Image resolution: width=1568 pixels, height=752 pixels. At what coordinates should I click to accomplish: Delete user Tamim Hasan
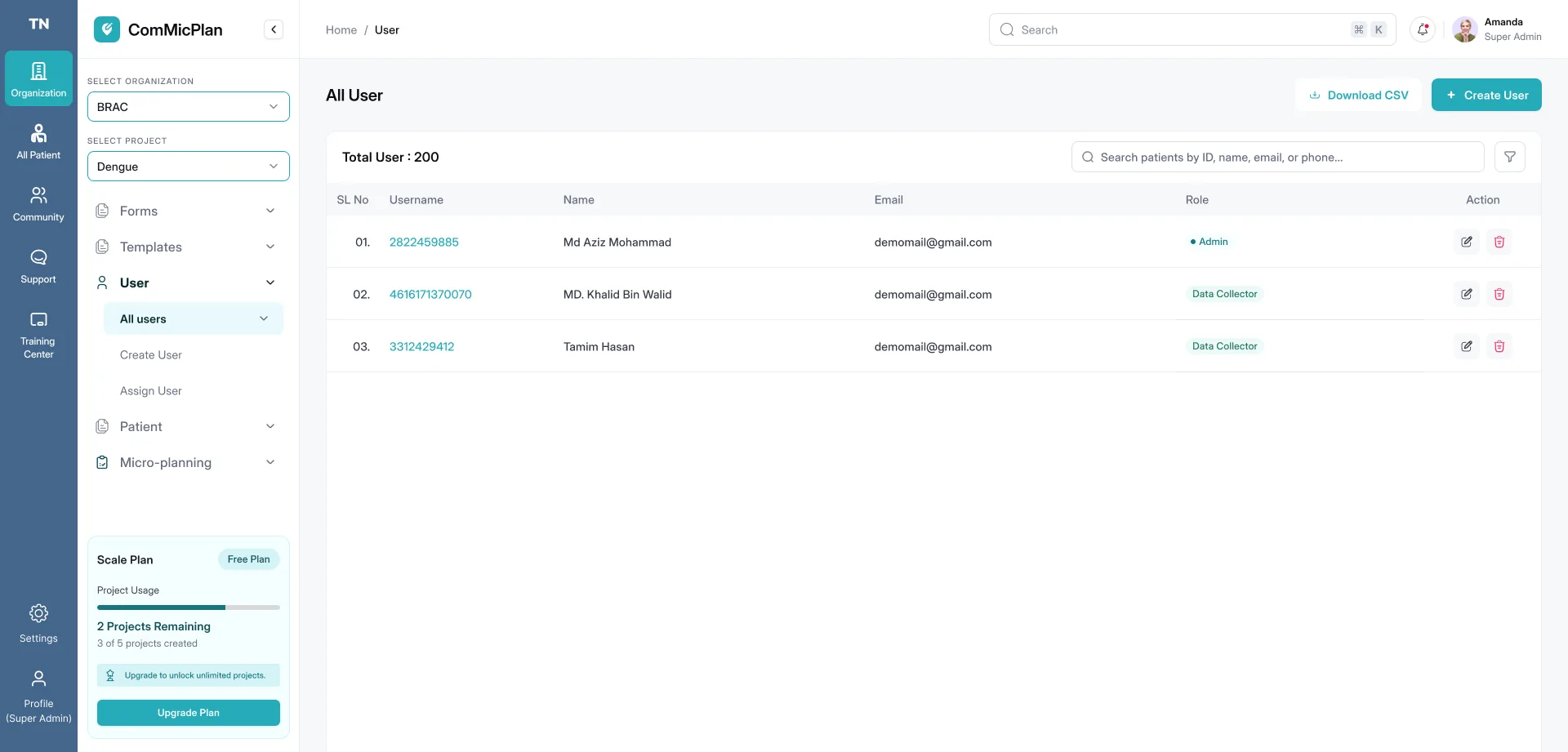(x=1499, y=346)
